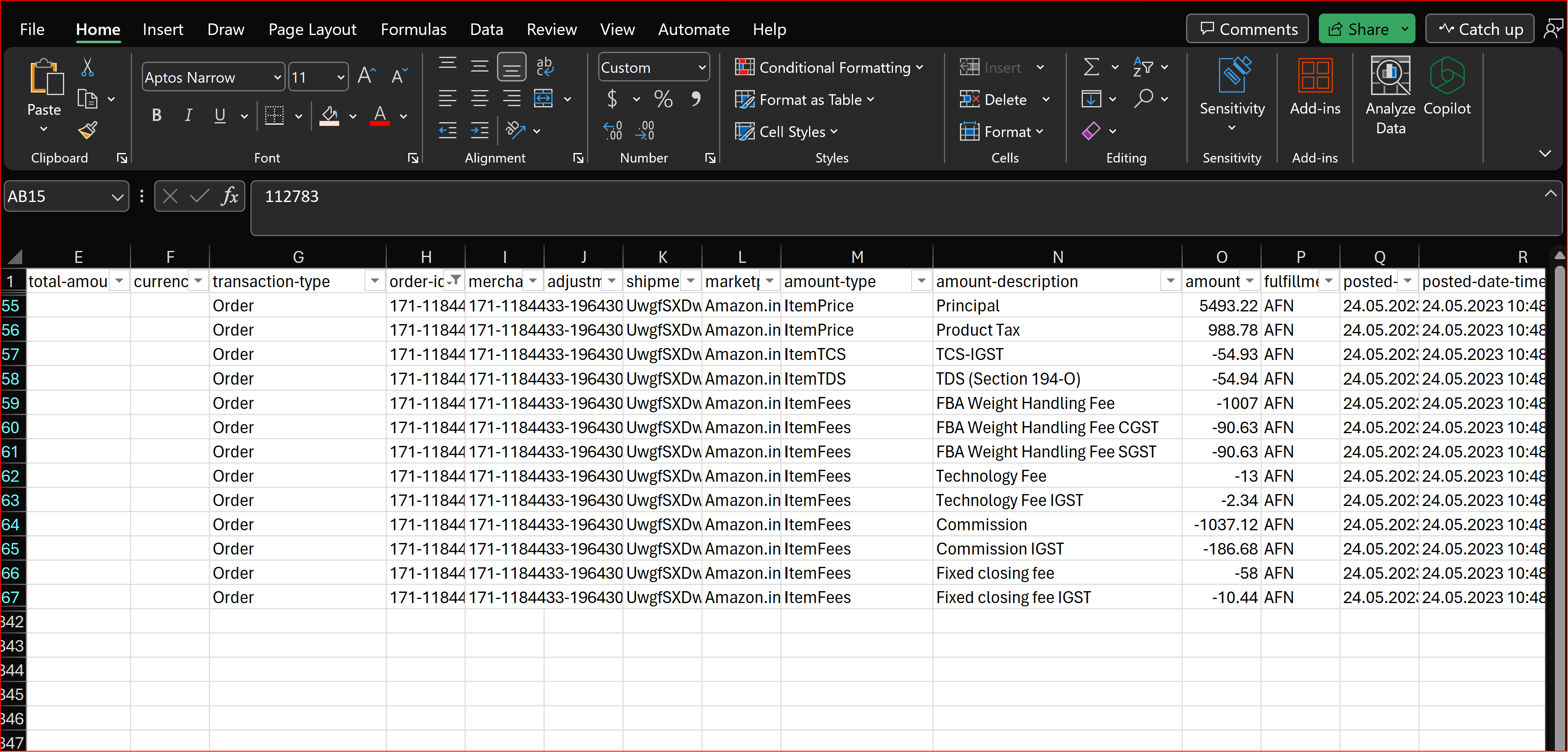
Task: Switch to the Formulas ribbon tab
Action: click(413, 29)
